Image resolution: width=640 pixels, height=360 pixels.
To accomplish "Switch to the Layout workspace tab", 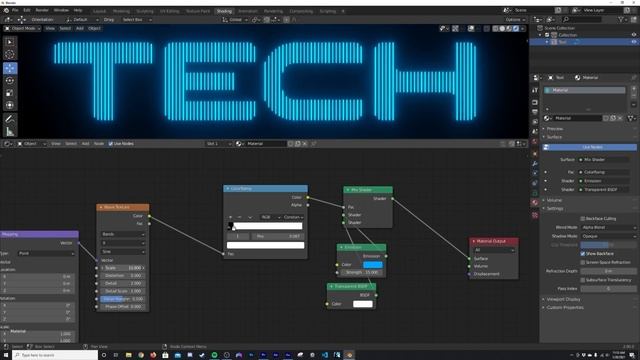I will pos(99,11).
